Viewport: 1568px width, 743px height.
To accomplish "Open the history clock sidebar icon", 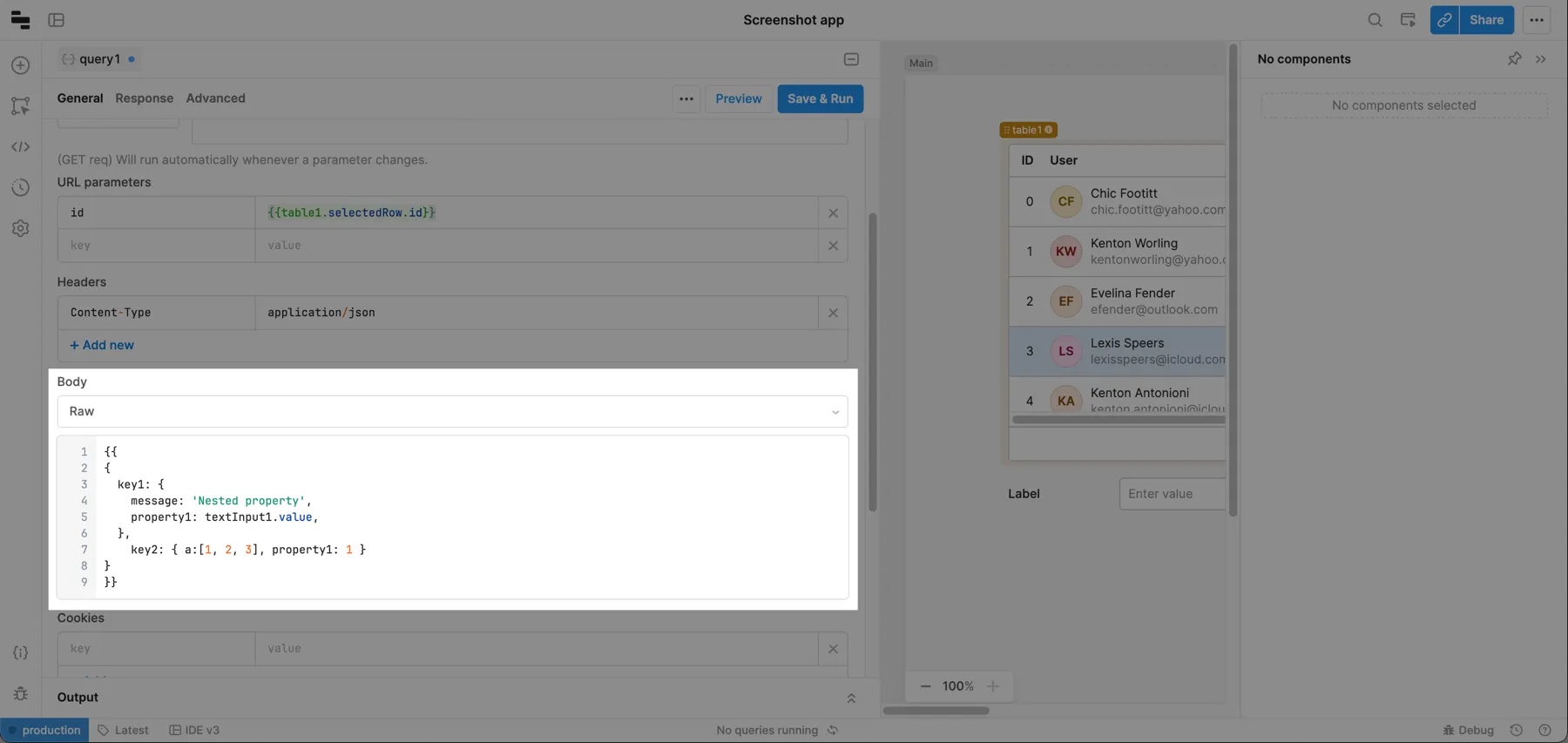I will (x=21, y=187).
